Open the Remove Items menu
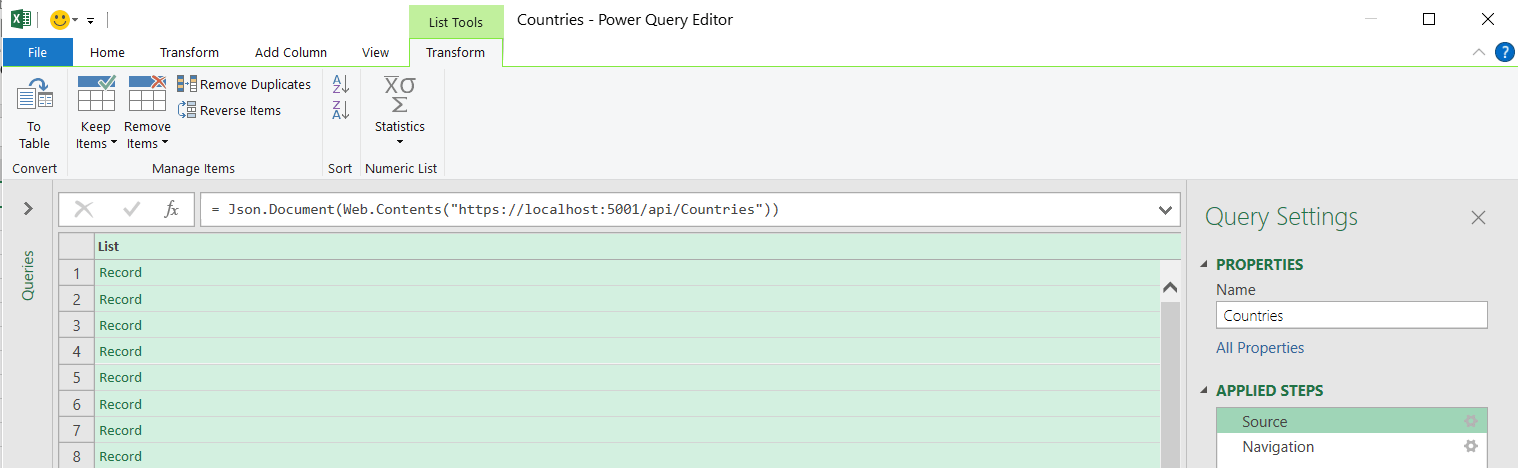1519x468 pixels. [x=147, y=135]
